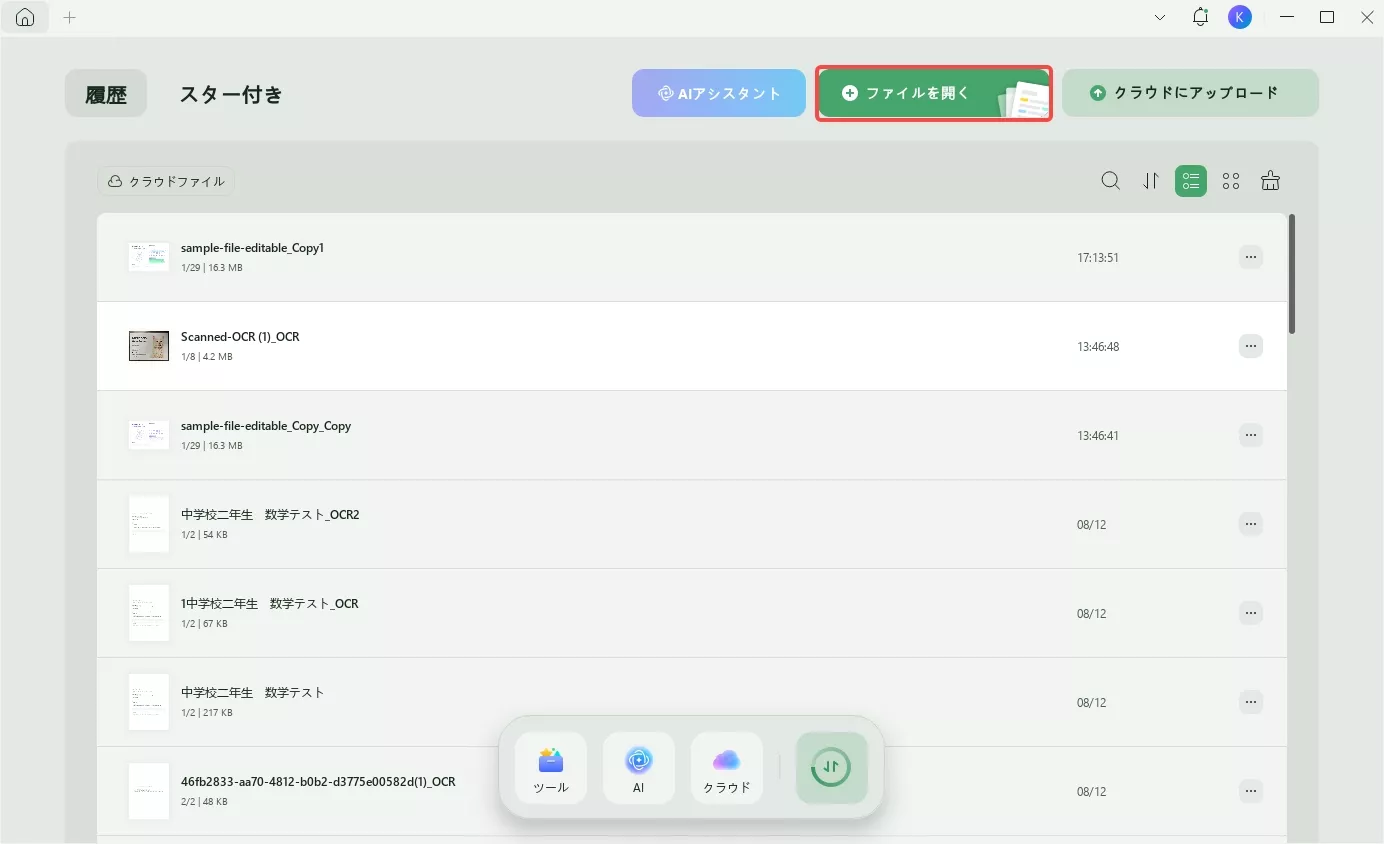
Task: Select file name sample-file-editable_Copy_Copy
Action: coord(266,426)
